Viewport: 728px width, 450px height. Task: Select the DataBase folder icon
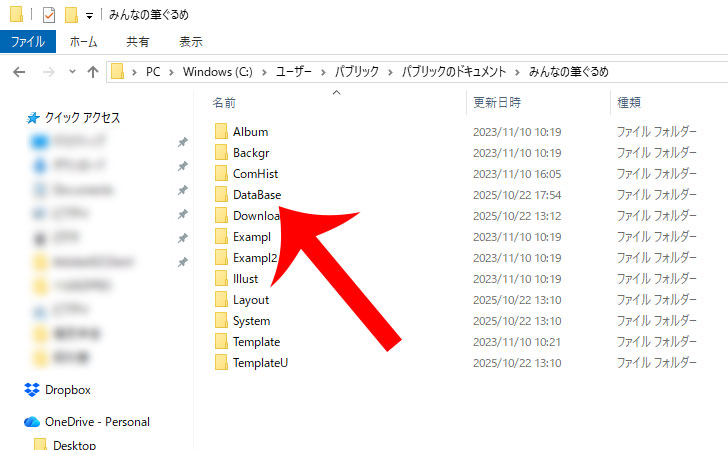click(221, 194)
